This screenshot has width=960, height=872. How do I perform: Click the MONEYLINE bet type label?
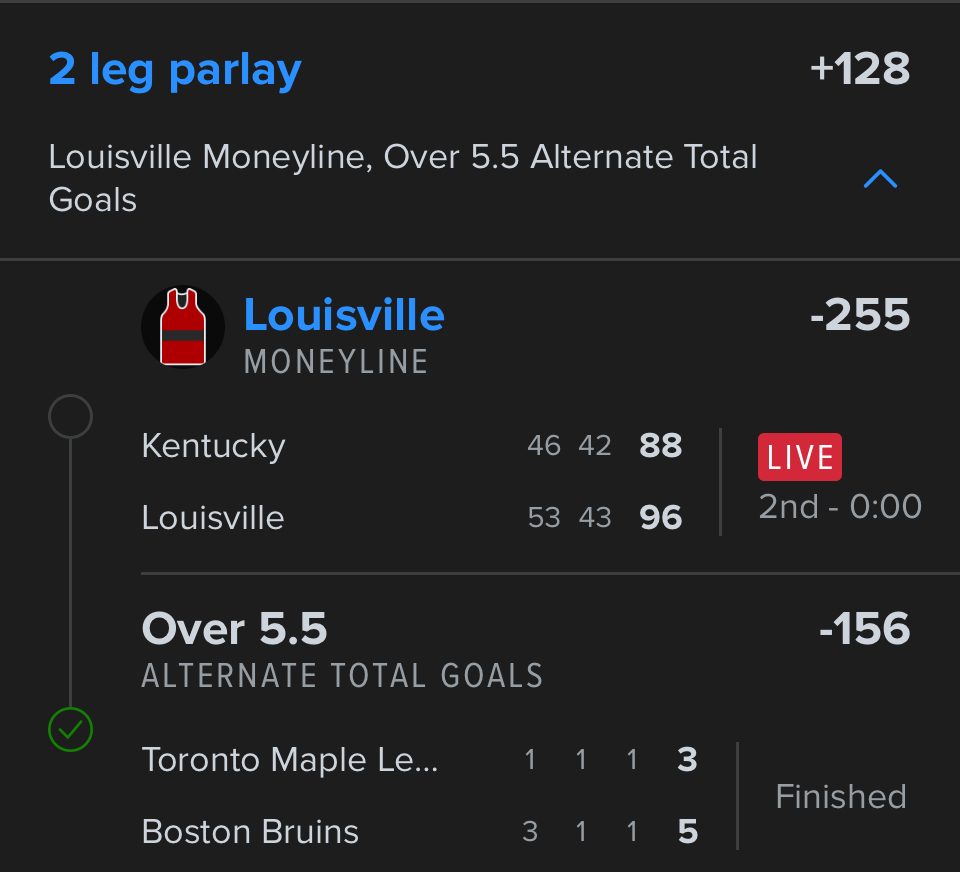coord(336,361)
